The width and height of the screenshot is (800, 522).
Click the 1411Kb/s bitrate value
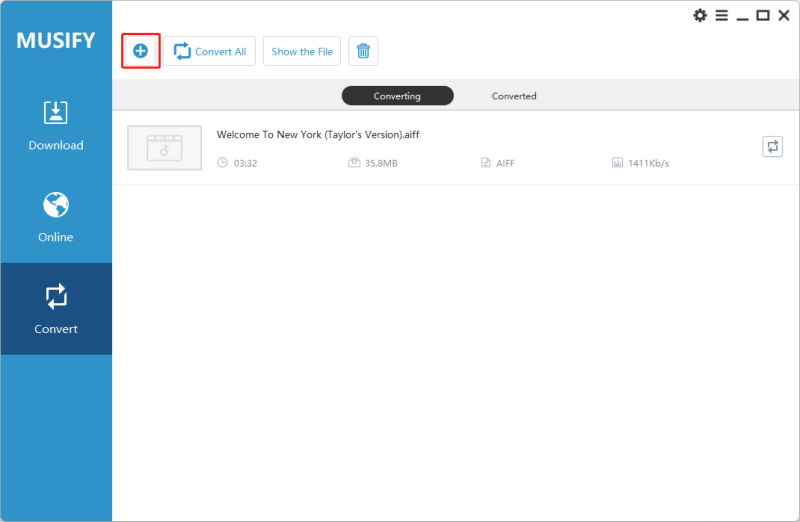(x=648, y=163)
